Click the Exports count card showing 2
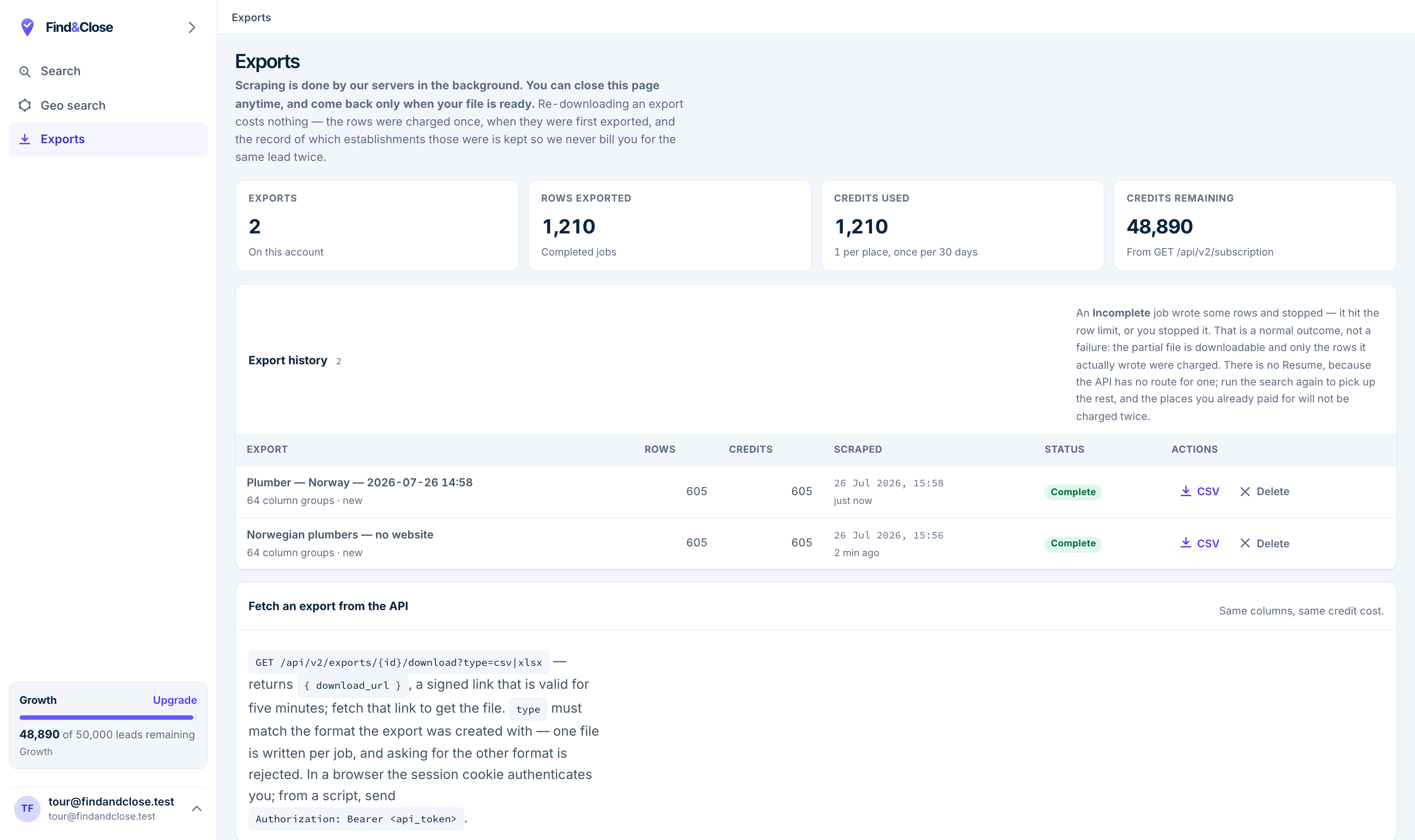1415x840 pixels. [377, 225]
